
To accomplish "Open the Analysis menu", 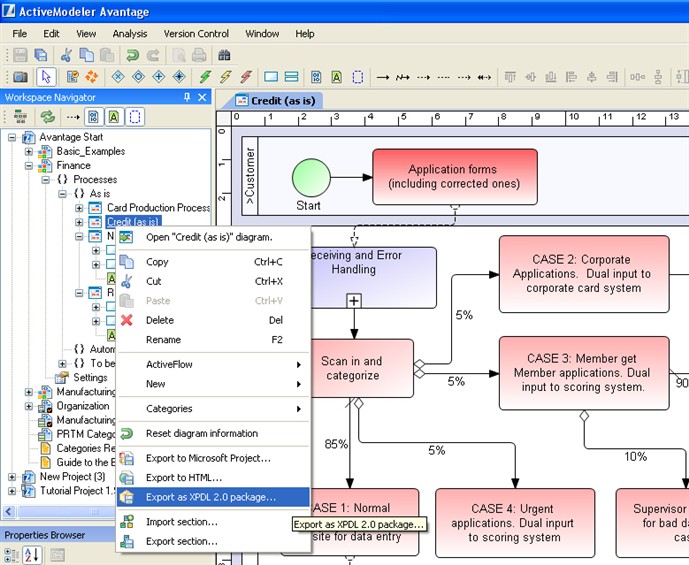I will (130, 34).
